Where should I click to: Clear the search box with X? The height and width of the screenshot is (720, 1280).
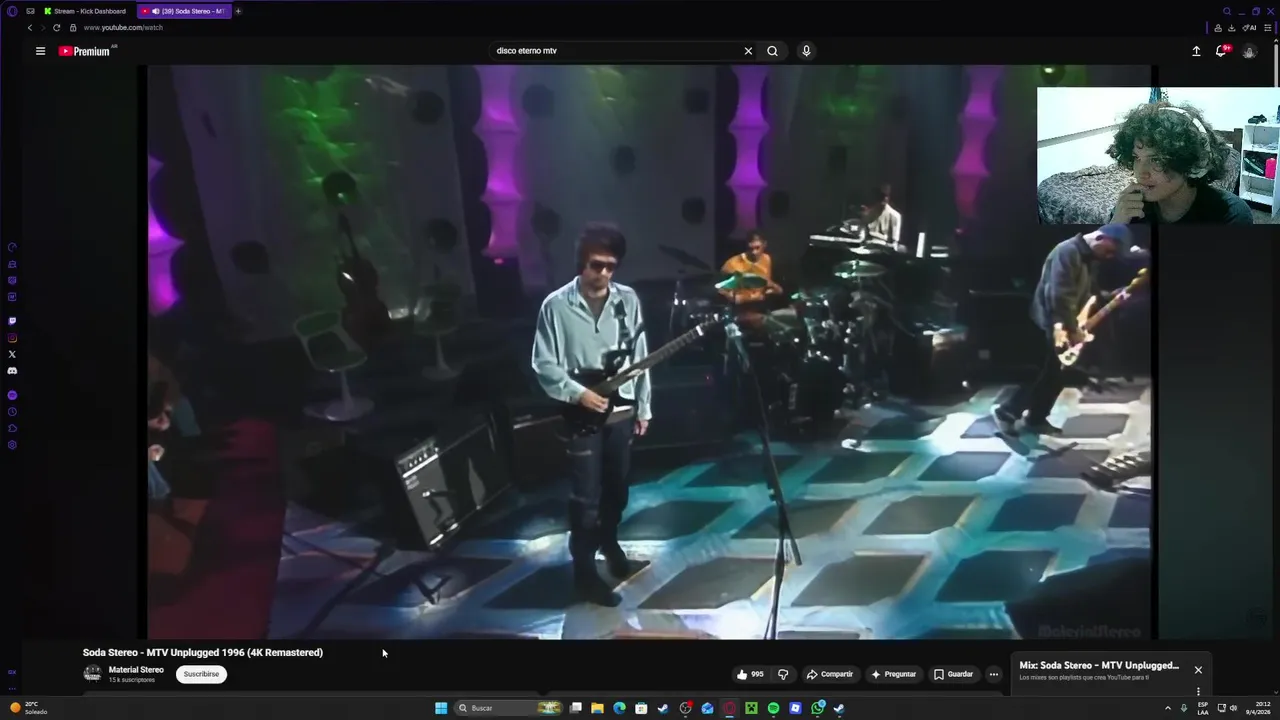tap(748, 51)
